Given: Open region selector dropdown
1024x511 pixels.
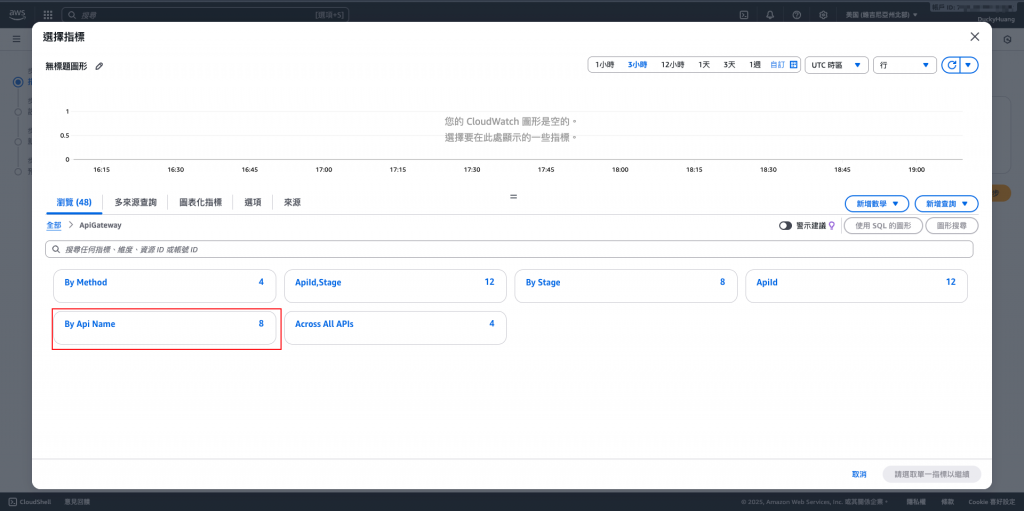Looking at the screenshot, I should 881,14.
